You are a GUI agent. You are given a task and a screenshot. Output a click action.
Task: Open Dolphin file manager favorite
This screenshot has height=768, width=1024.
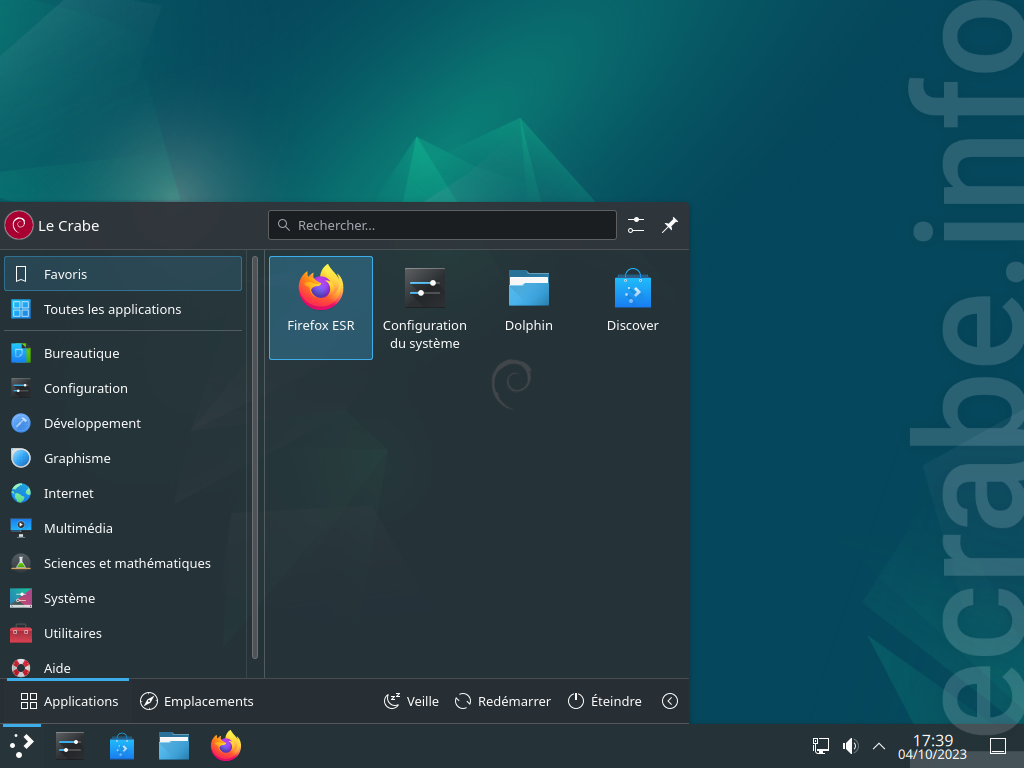coord(528,308)
